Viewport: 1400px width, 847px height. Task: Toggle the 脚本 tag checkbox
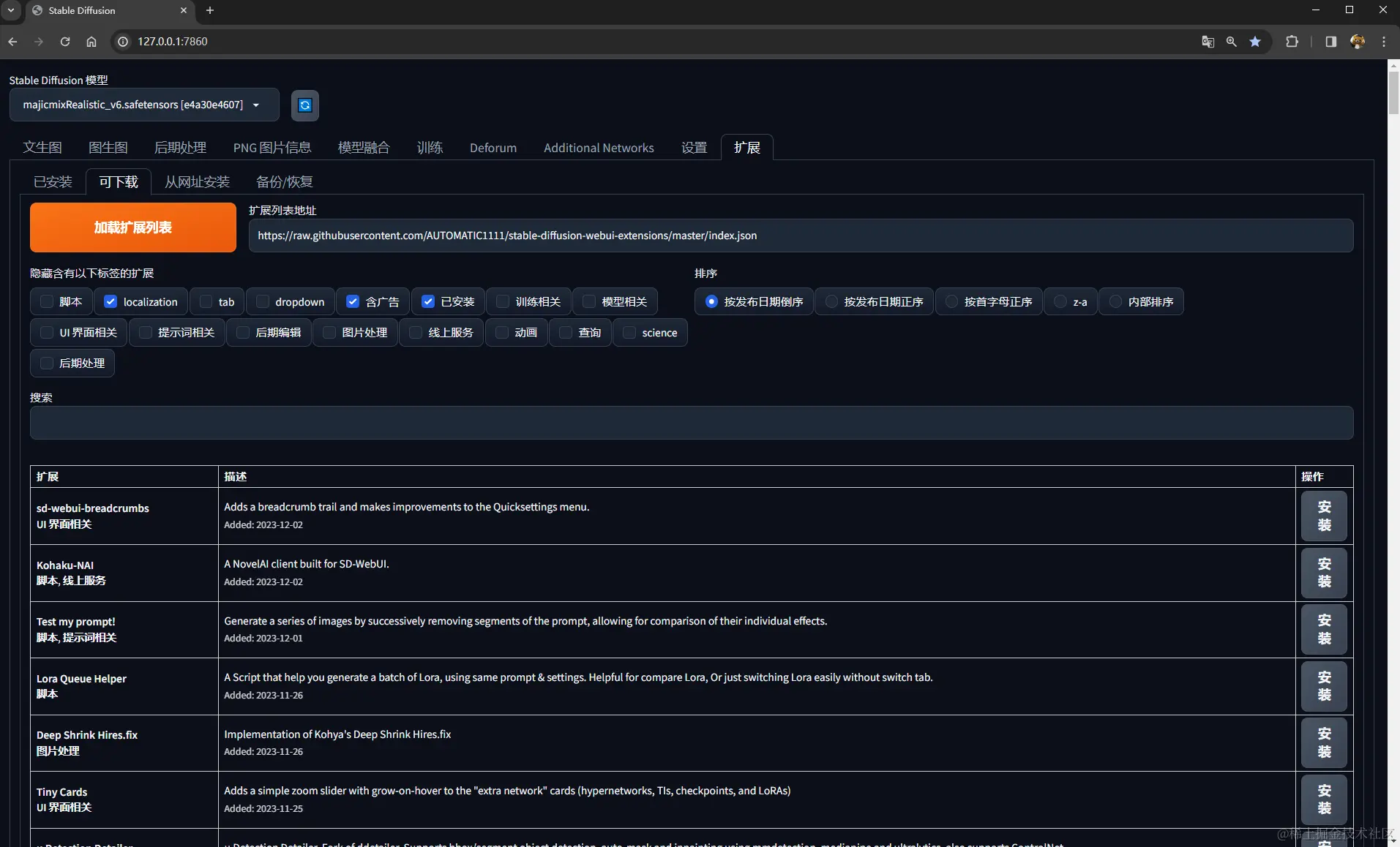coord(47,301)
